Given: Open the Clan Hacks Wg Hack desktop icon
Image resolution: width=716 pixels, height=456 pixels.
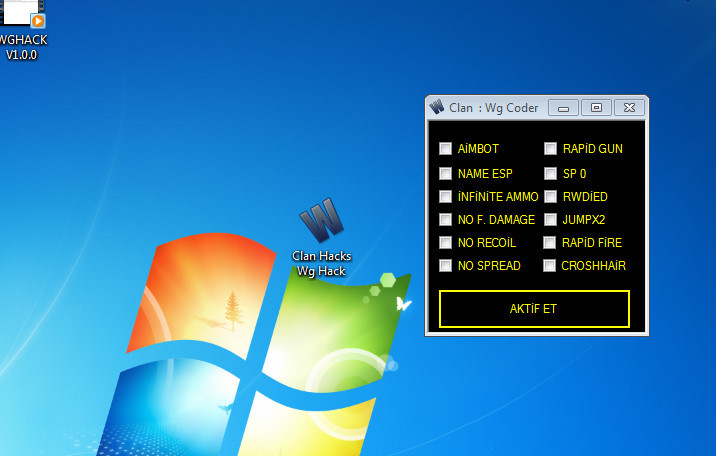Looking at the screenshot, I should [x=322, y=237].
